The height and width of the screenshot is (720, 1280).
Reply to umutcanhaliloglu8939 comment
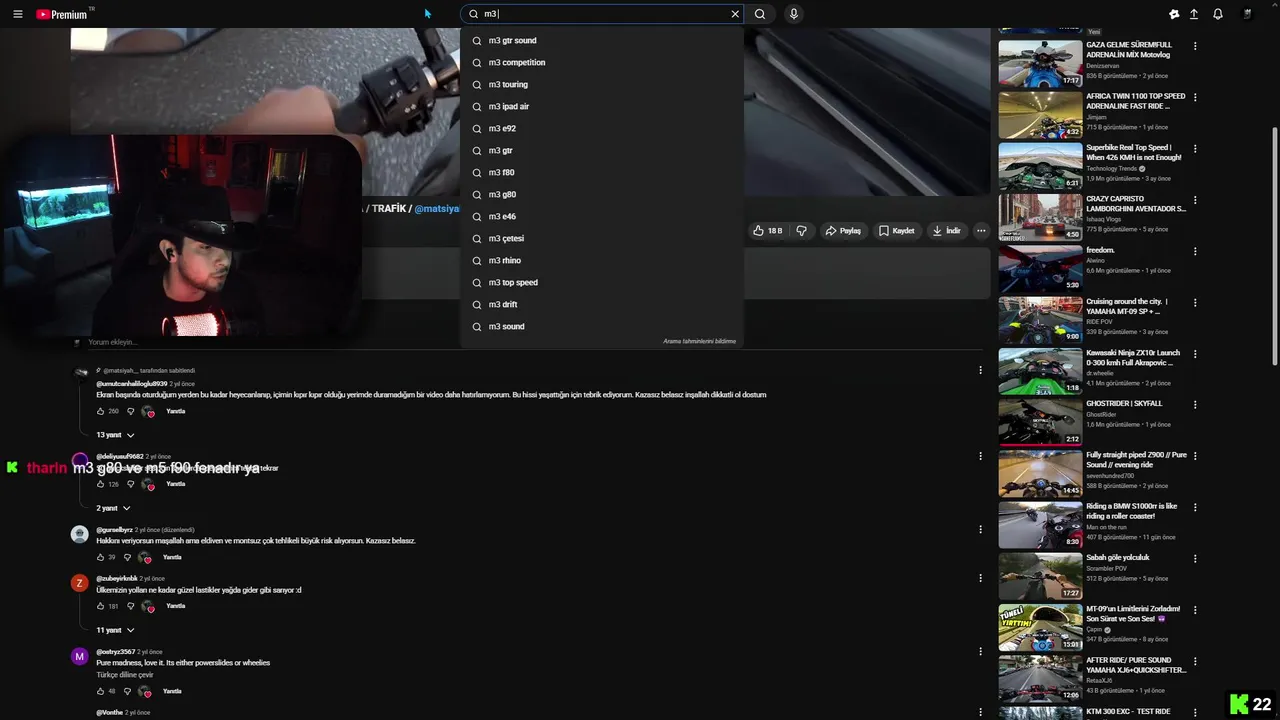pyautogui.click(x=175, y=411)
